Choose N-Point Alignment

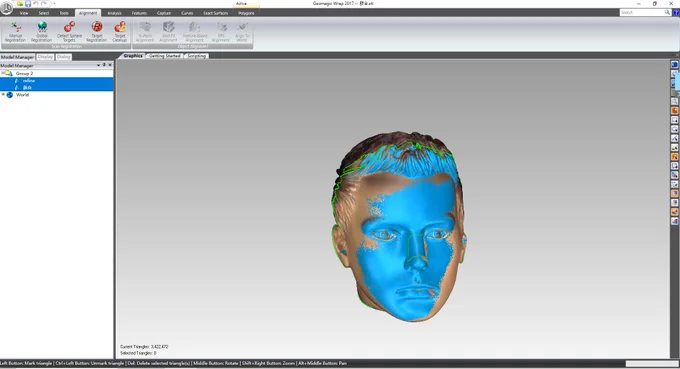click(x=145, y=32)
